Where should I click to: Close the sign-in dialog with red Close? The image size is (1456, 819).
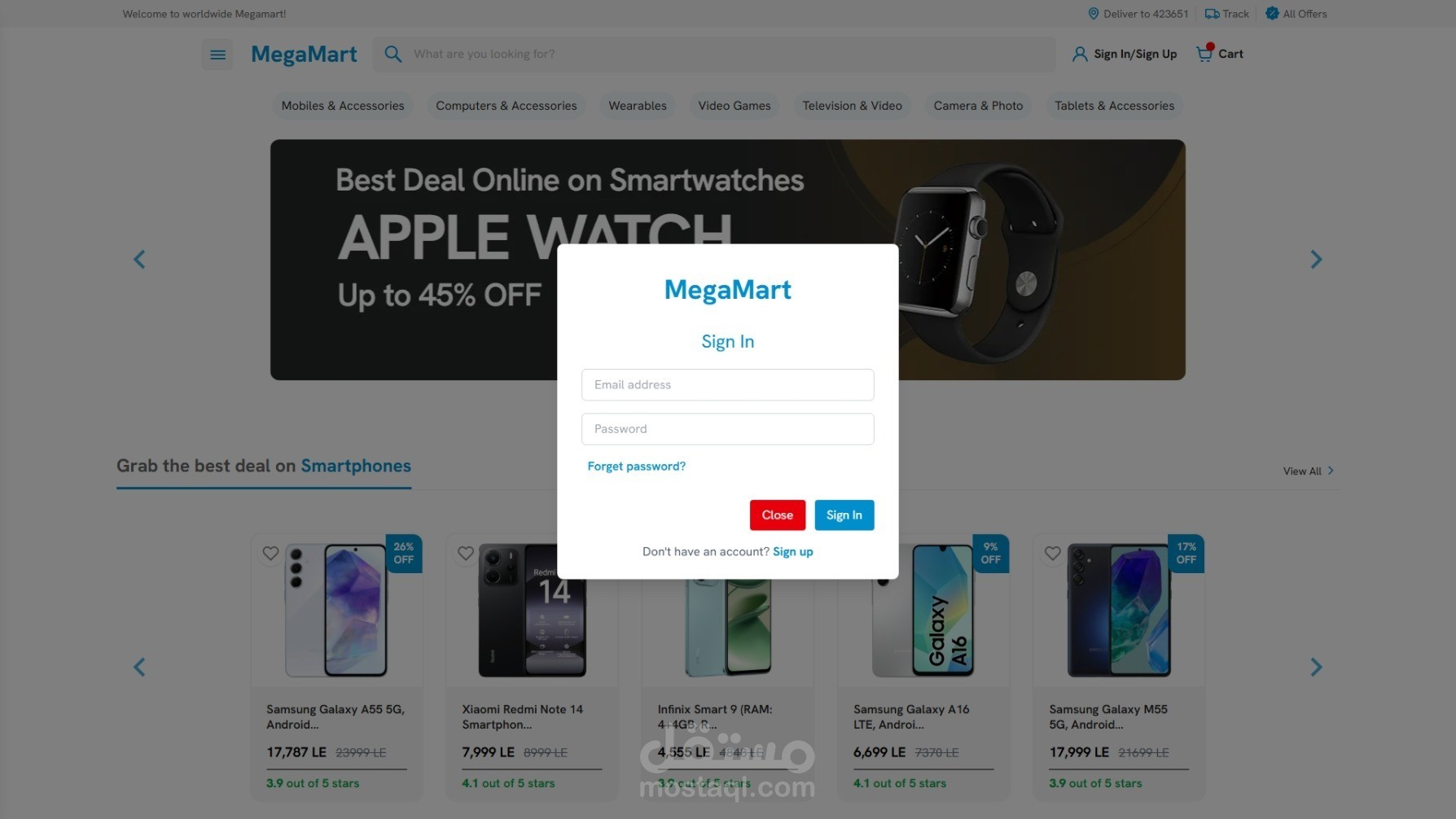[778, 515]
